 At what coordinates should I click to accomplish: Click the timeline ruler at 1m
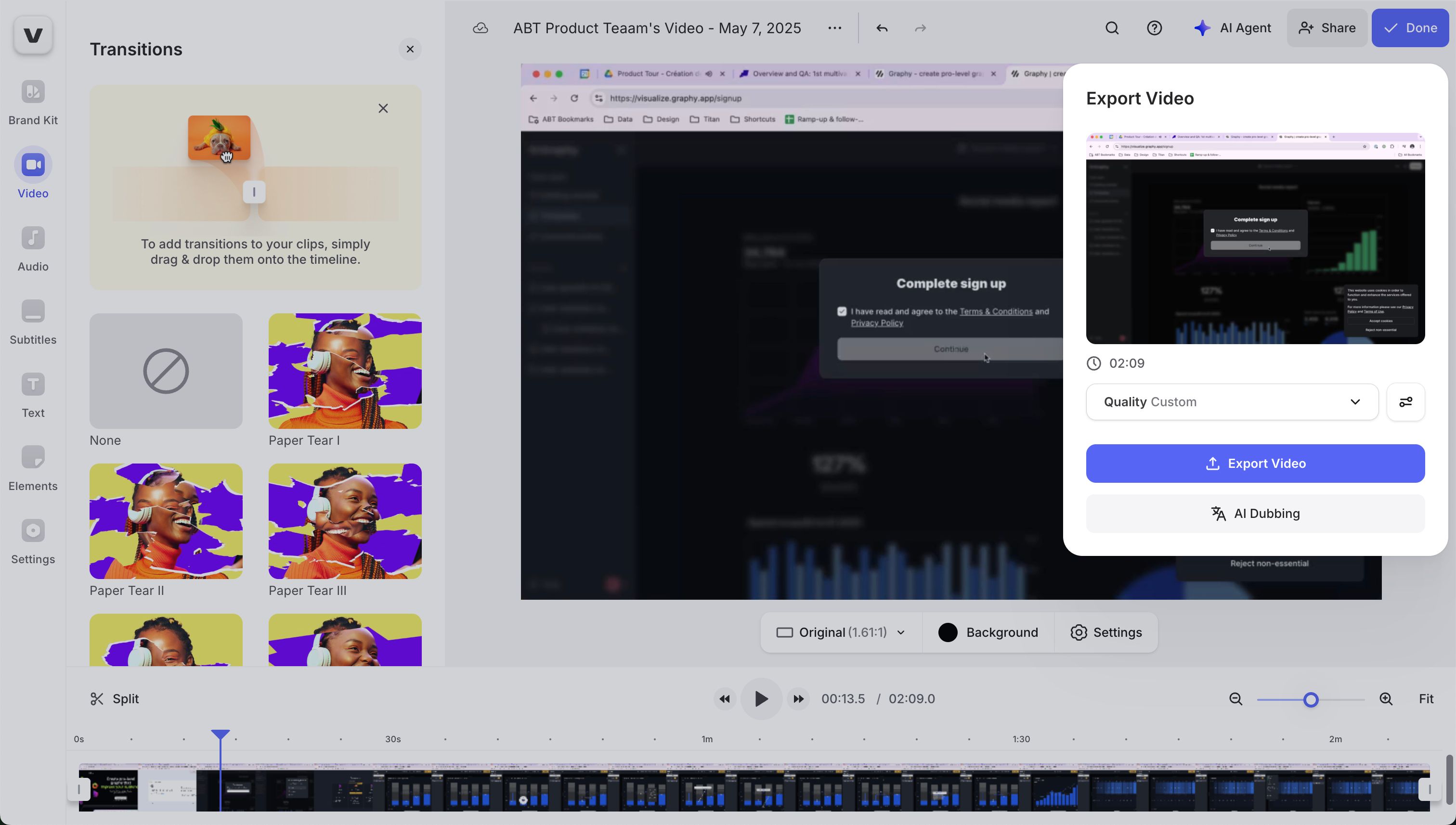707,739
